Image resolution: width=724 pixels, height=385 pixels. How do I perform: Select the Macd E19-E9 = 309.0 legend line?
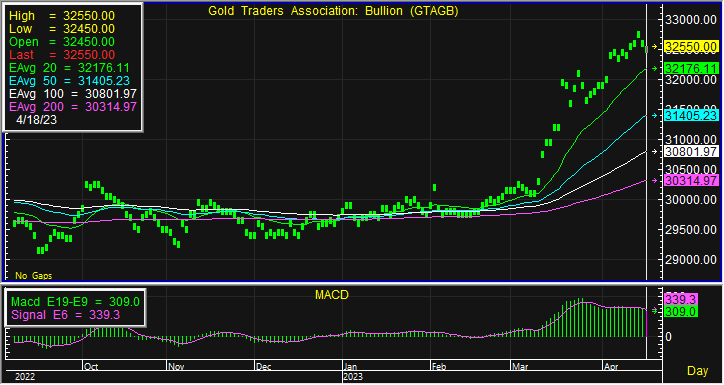pyautogui.click(x=75, y=302)
